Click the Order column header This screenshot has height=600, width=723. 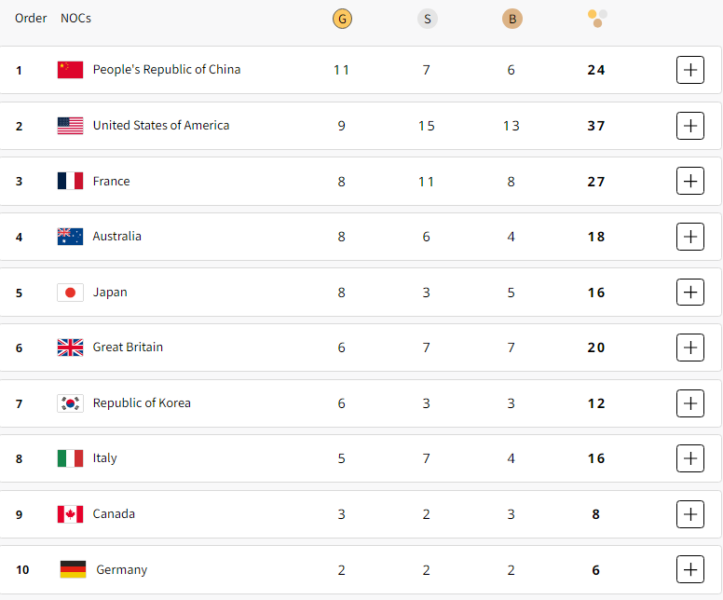tap(31, 18)
